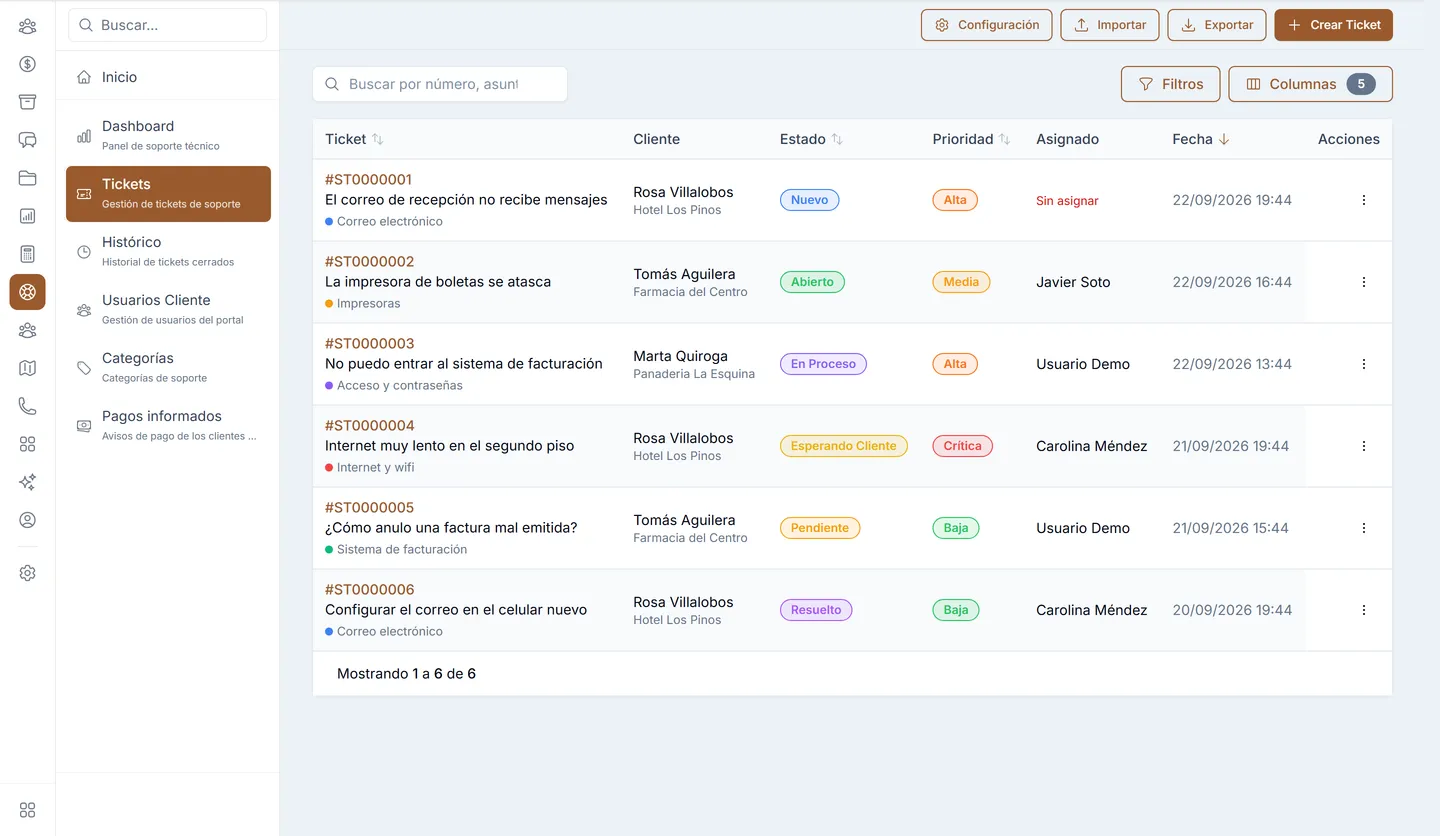Viewport: 1440px width, 836px height.
Task: Open the actions menu for ticket #ST0000001
Action: (x=1364, y=200)
